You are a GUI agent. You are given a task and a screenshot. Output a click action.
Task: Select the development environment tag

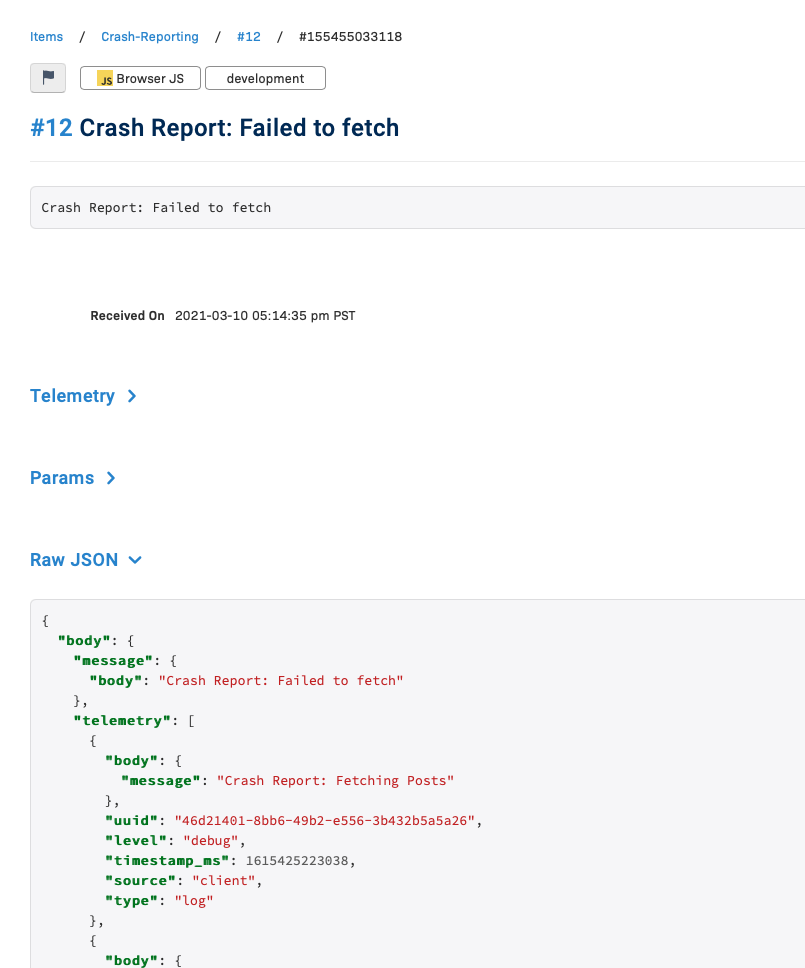[x=265, y=78]
